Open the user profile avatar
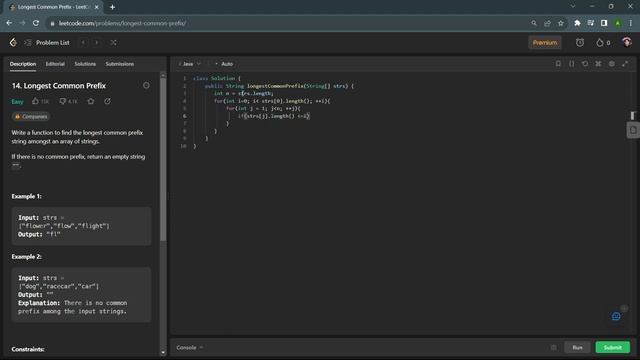Viewport: 640px width, 360px height. [x=627, y=42]
